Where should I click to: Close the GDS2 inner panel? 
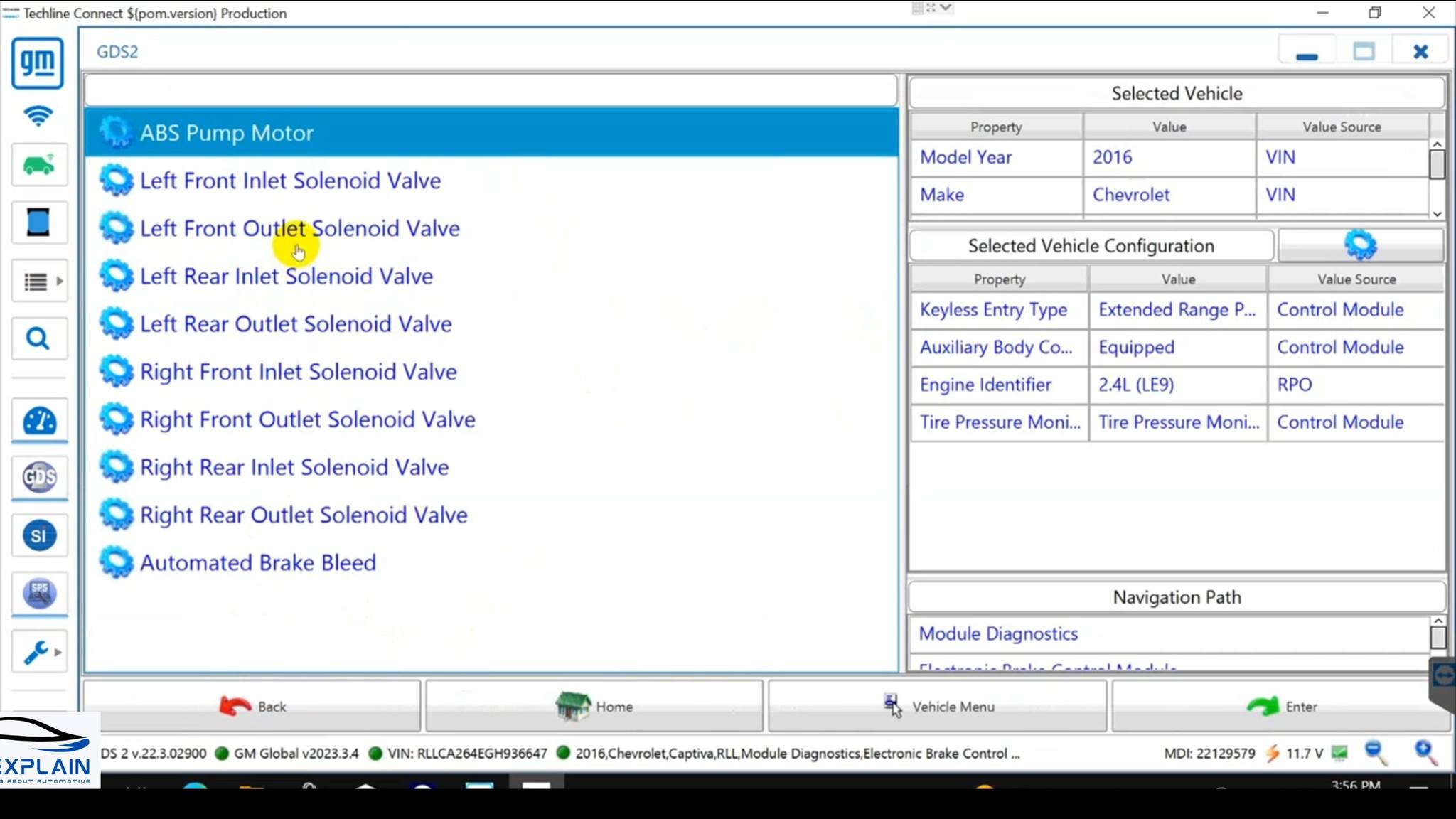click(1420, 52)
